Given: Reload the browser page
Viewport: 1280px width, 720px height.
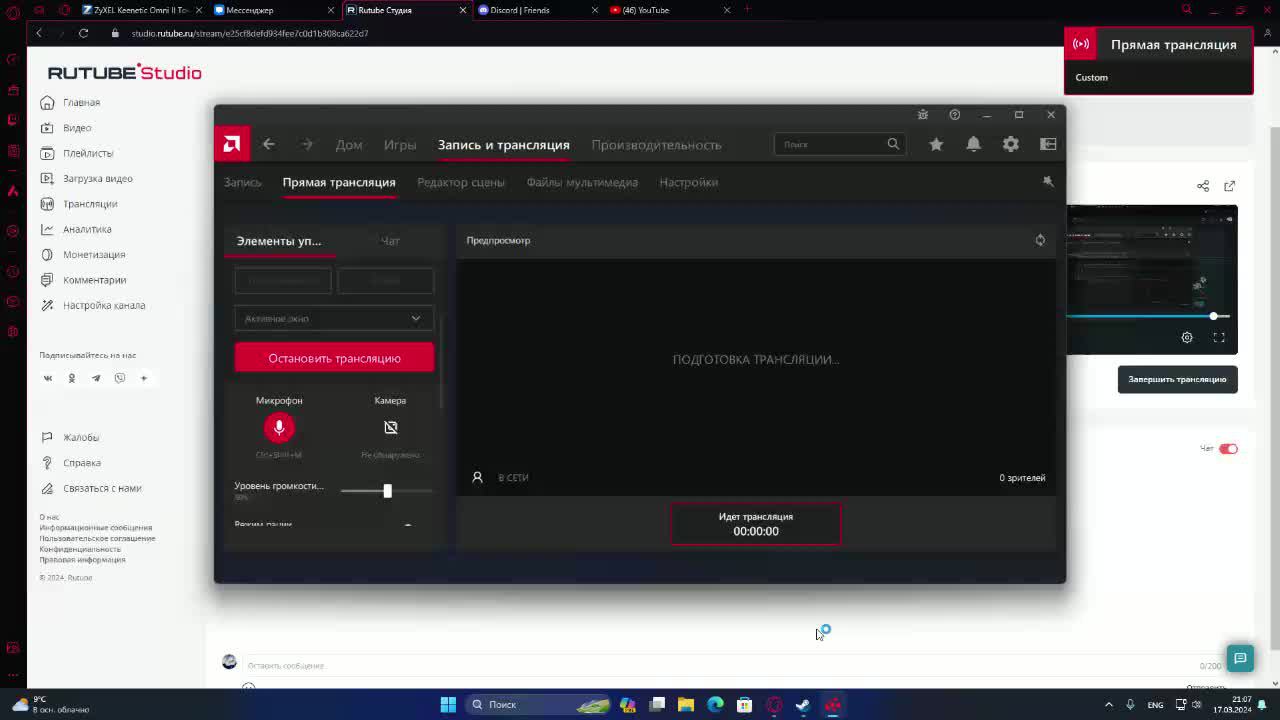Looking at the screenshot, I should tap(84, 33).
